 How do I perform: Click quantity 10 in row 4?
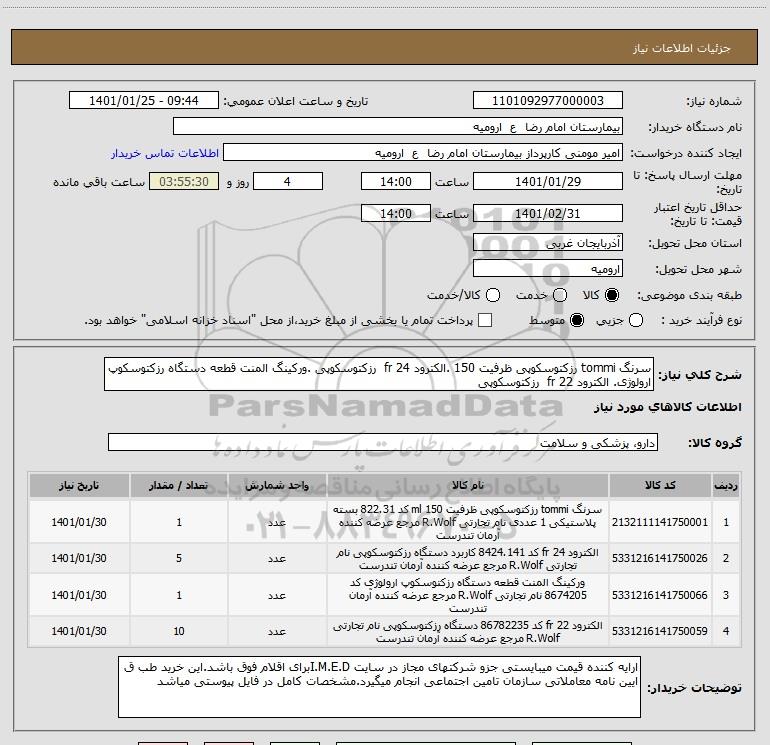(x=179, y=631)
